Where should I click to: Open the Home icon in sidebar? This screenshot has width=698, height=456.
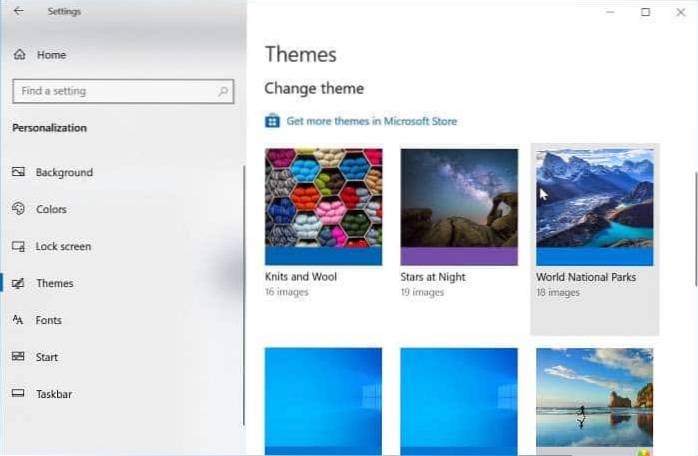[20, 54]
